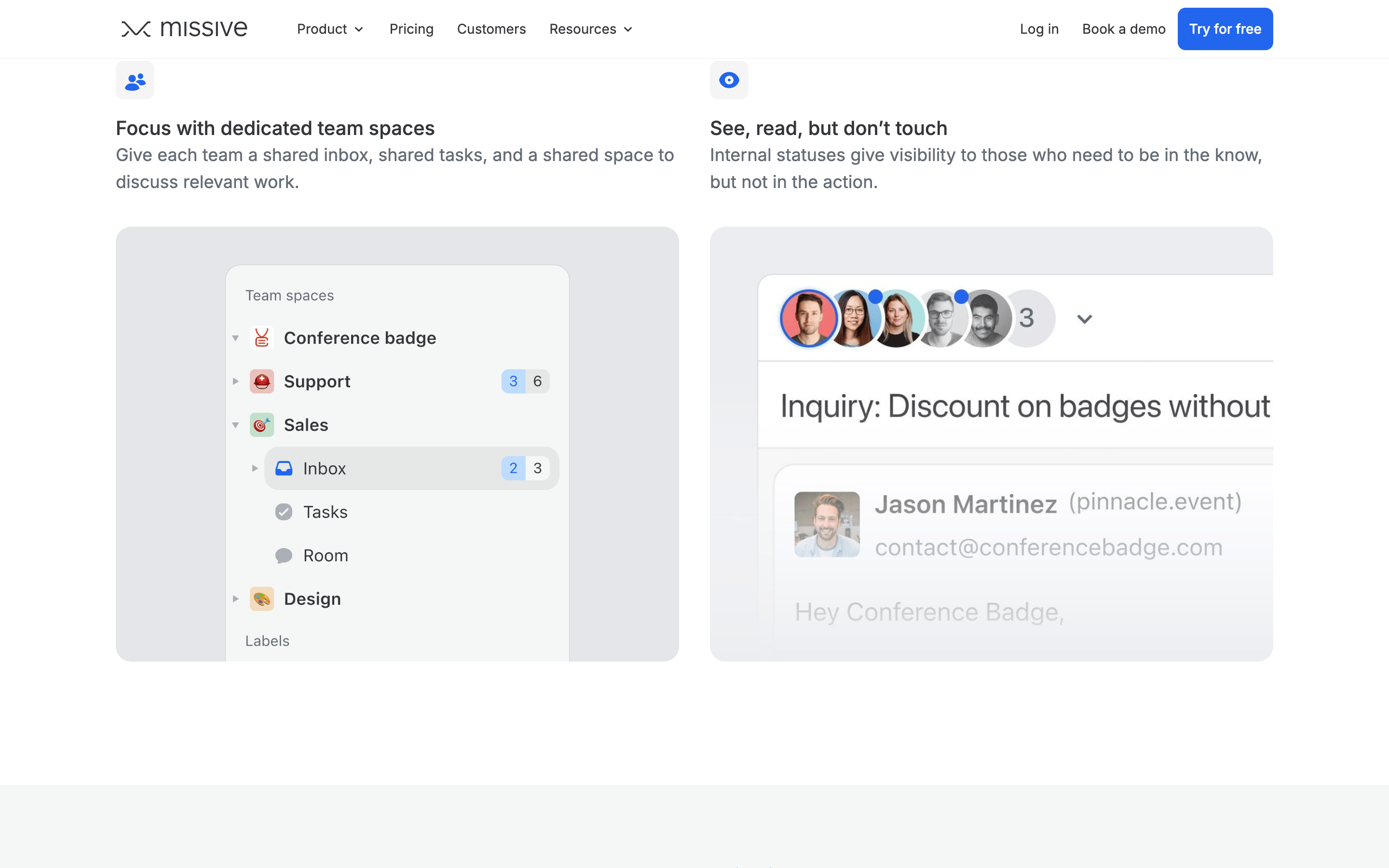Screen dimensions: 1389x868
Task: Select the Room row under Sales
Action: [411, 556]
